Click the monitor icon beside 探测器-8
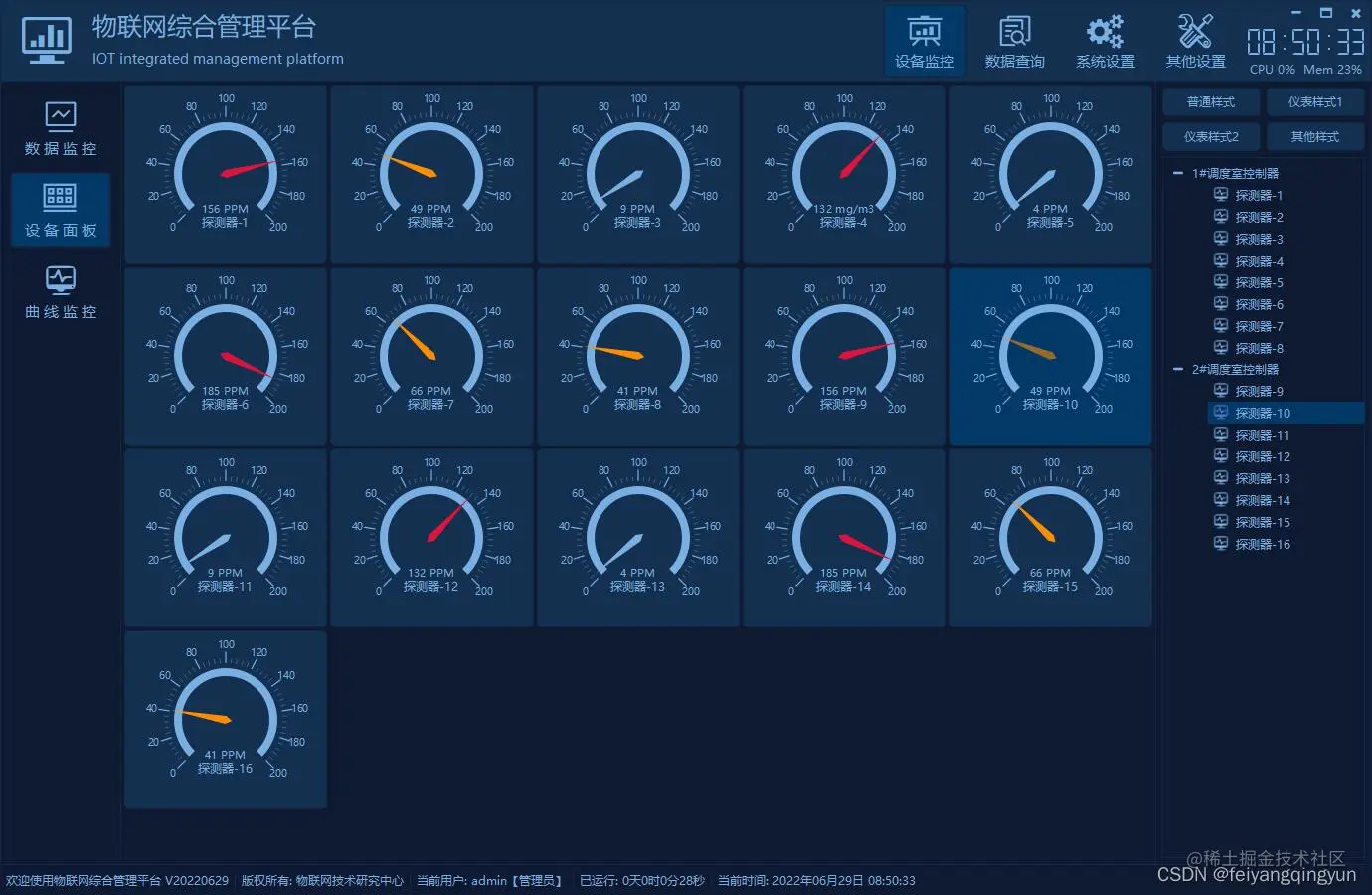The image size is (1372, 895). pyautogui.click(x=1221, y=348)
